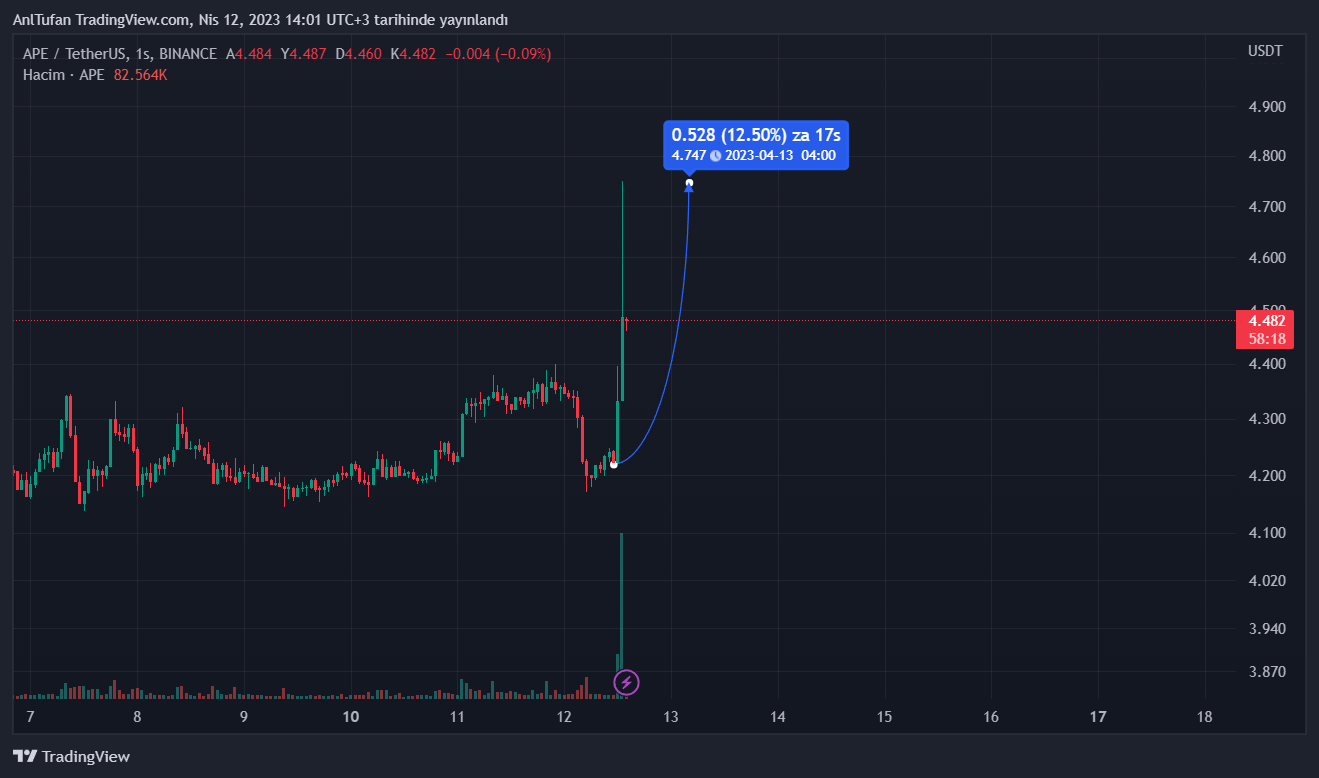Click the 82.564K volume value
Screen dimensions: 1319x778
point(139,75)
